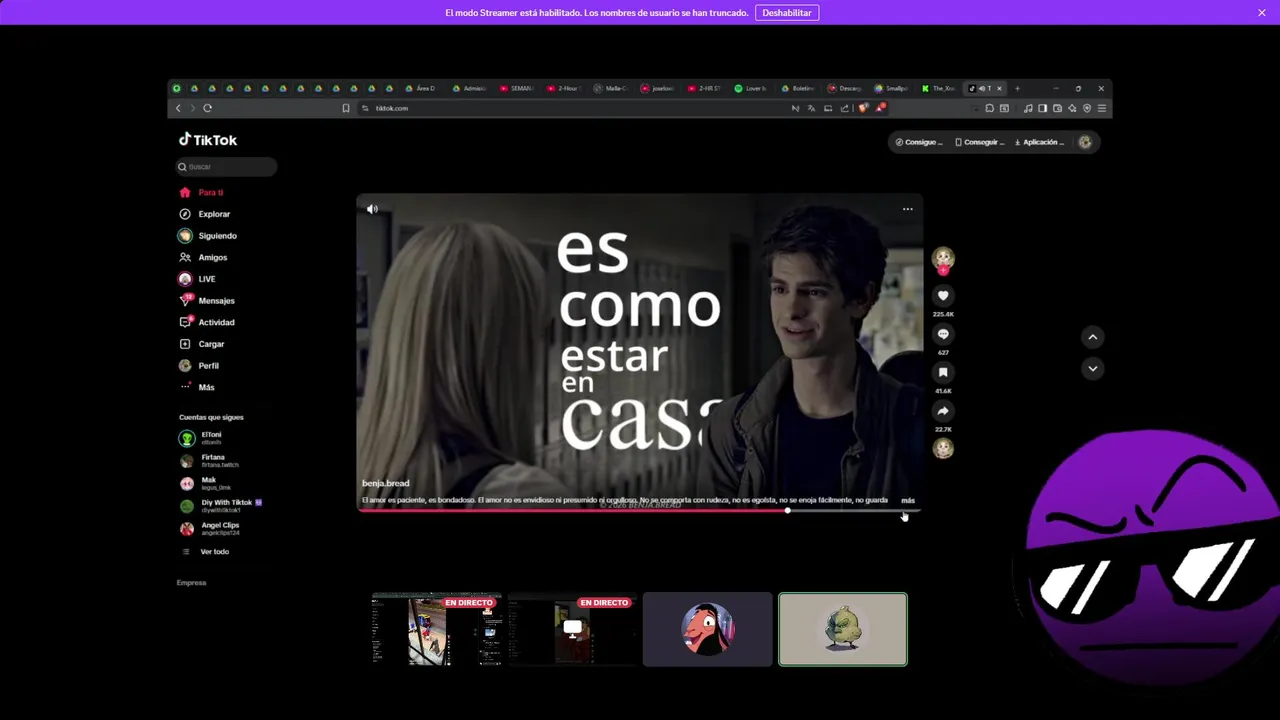
Task: Open the comments on the video
Action: pos(943,334)
